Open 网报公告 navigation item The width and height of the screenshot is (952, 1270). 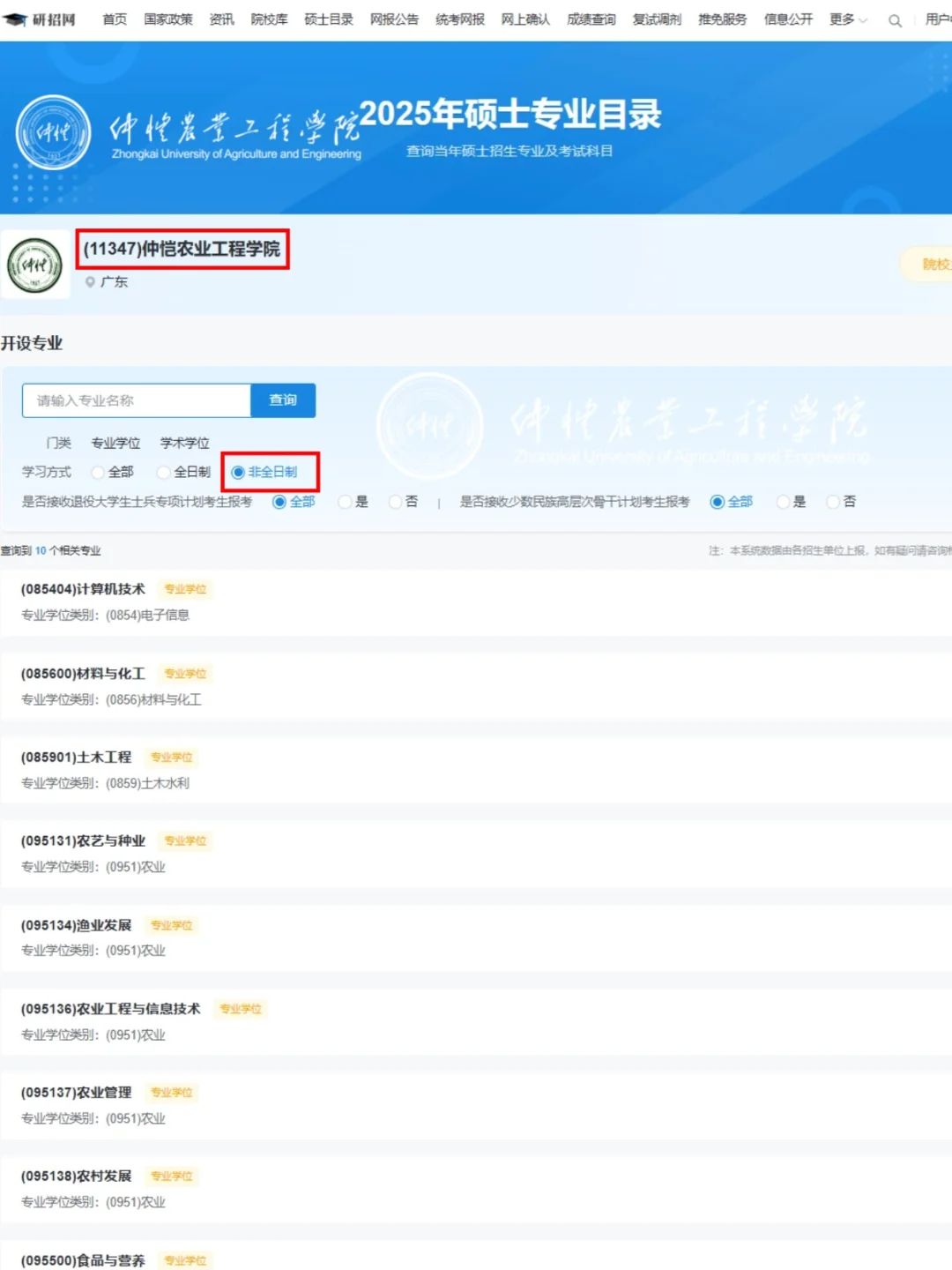coord(394,19)
